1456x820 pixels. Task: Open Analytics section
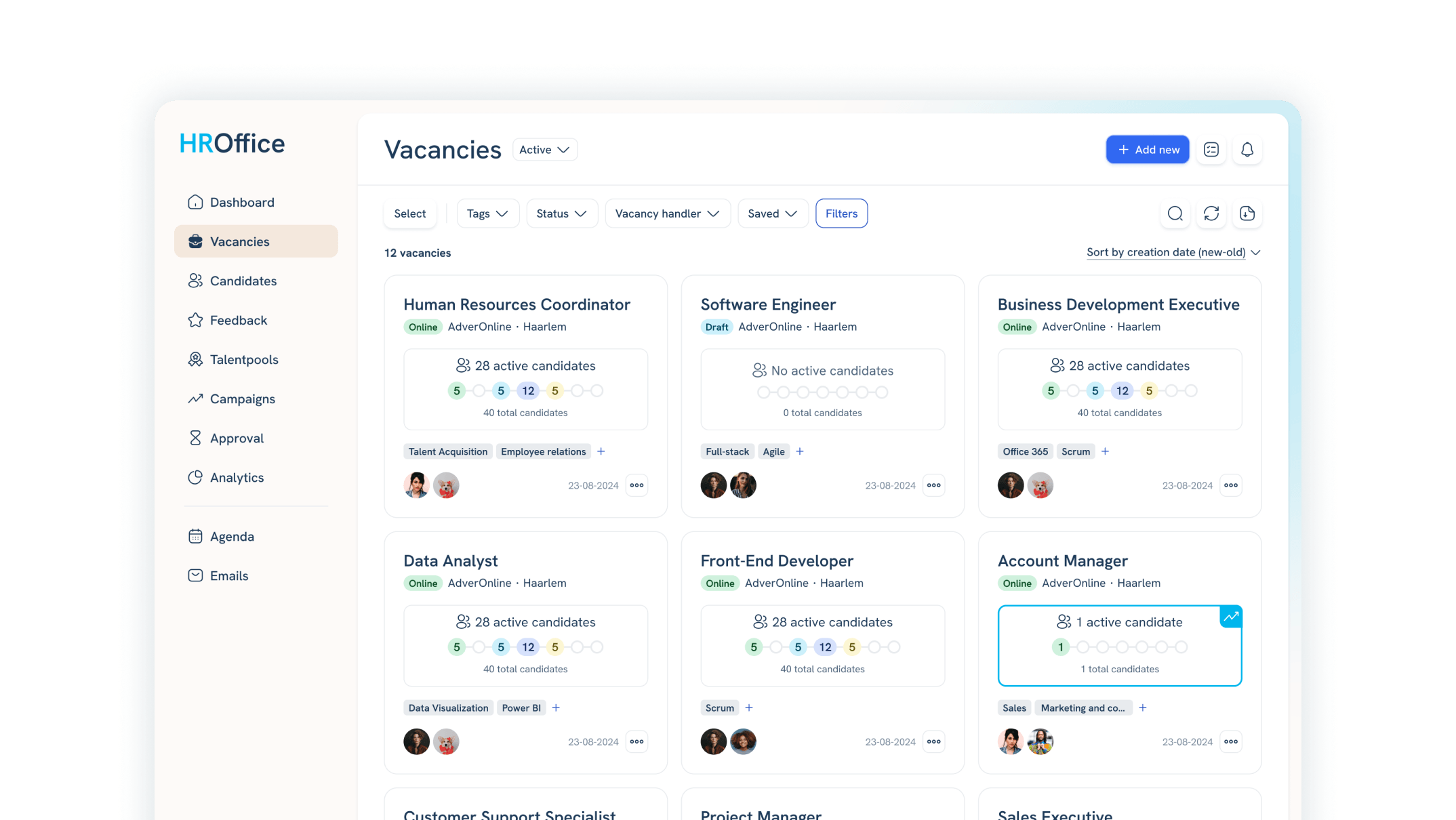pyautogui.click(x=256, y=477)
